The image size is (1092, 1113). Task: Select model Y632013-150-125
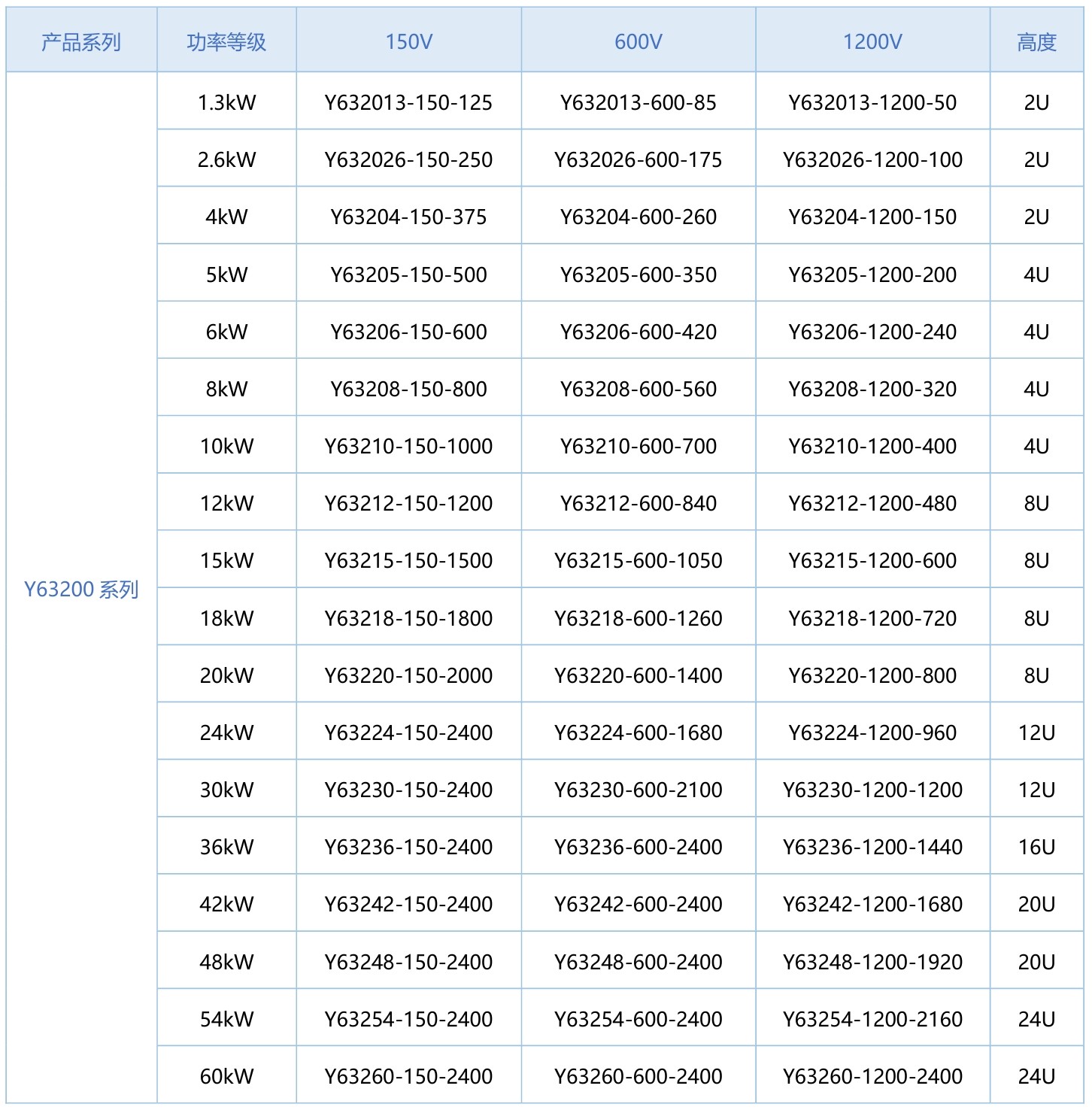point(408,102)
